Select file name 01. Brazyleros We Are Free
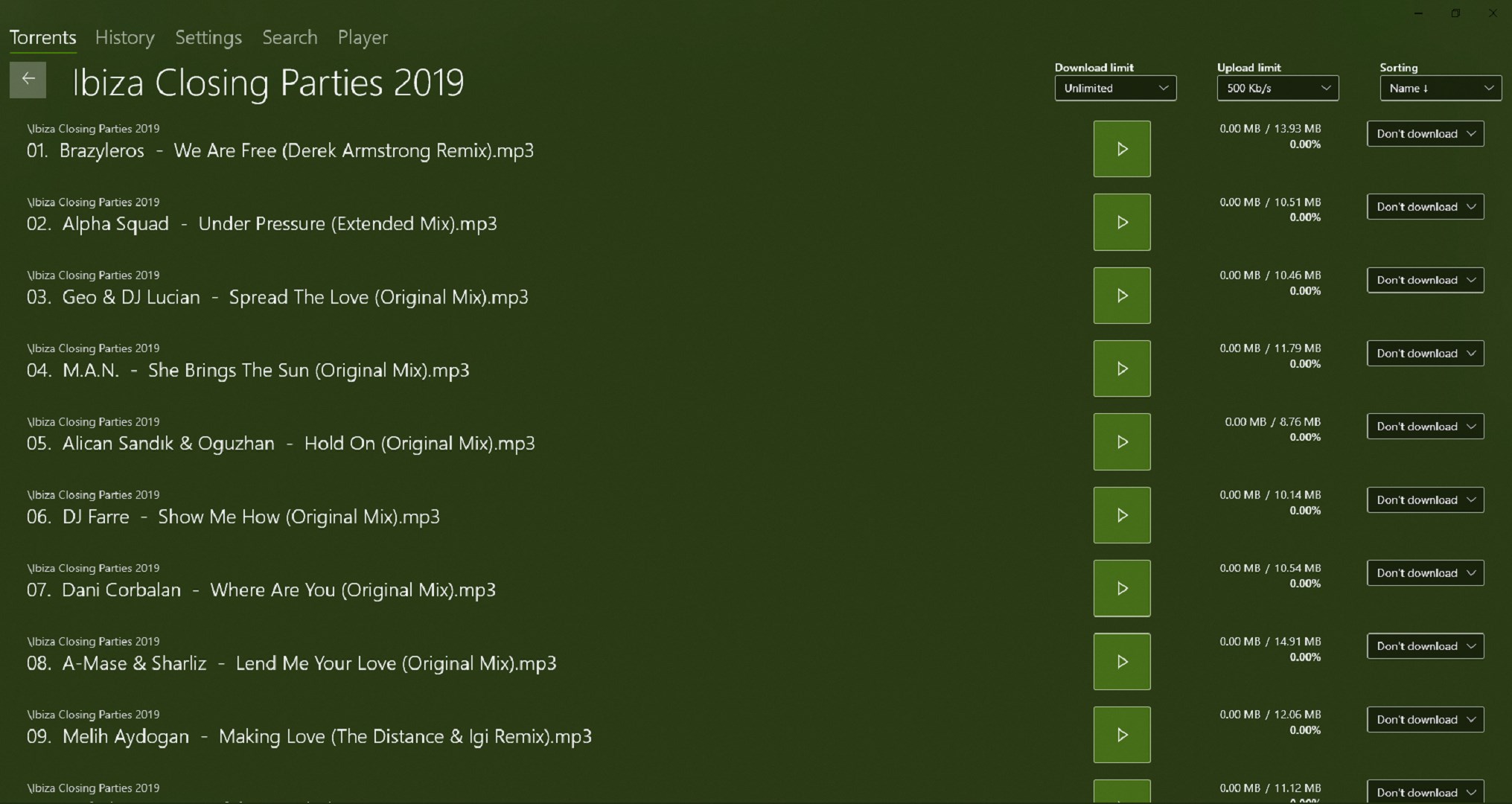Image resolution: width=1512 pixels, height=804 pixels. point(280,150)
